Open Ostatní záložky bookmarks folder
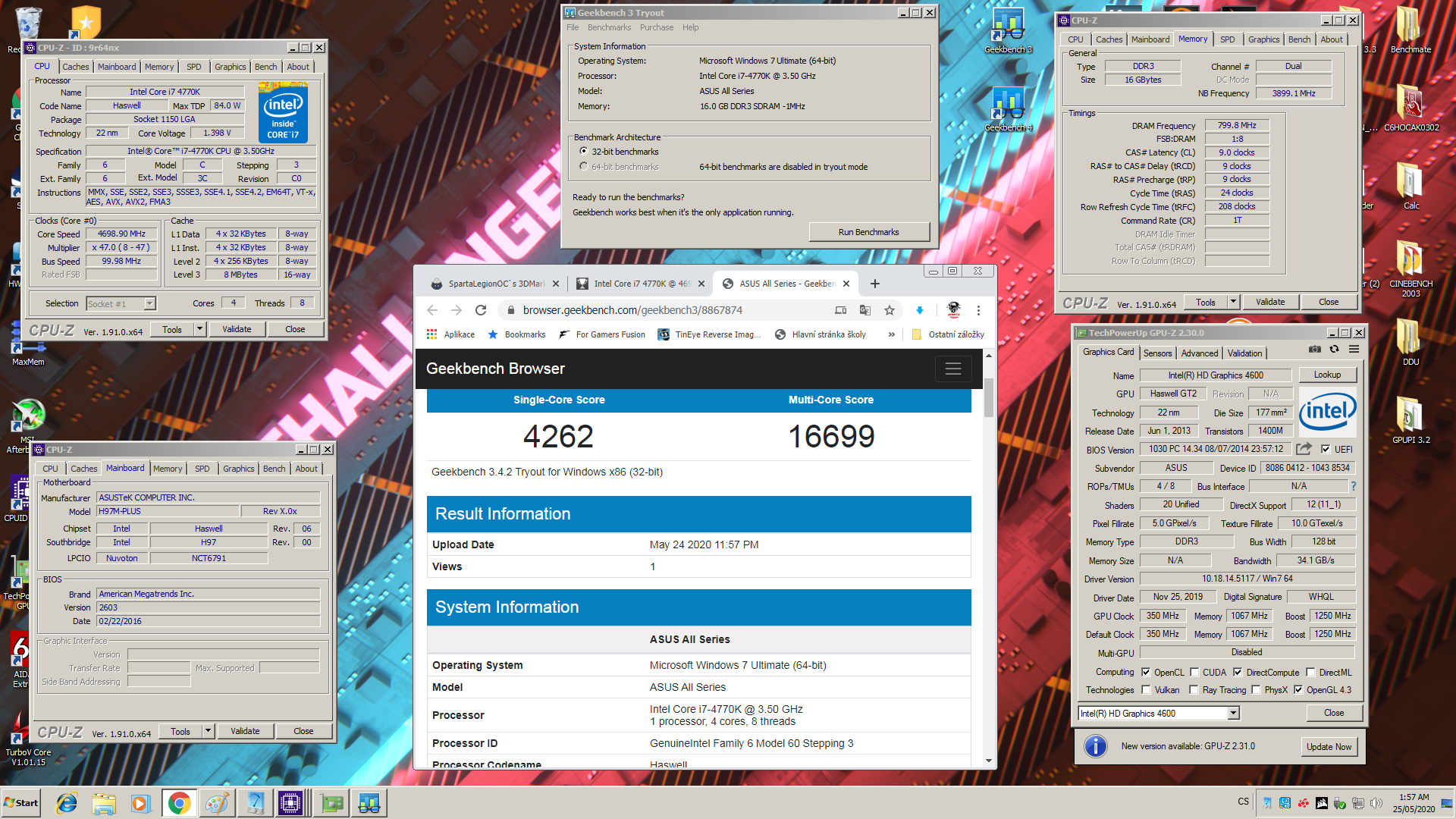The width and height of the screenshot is (1456, 819). (x=948, y=334)
